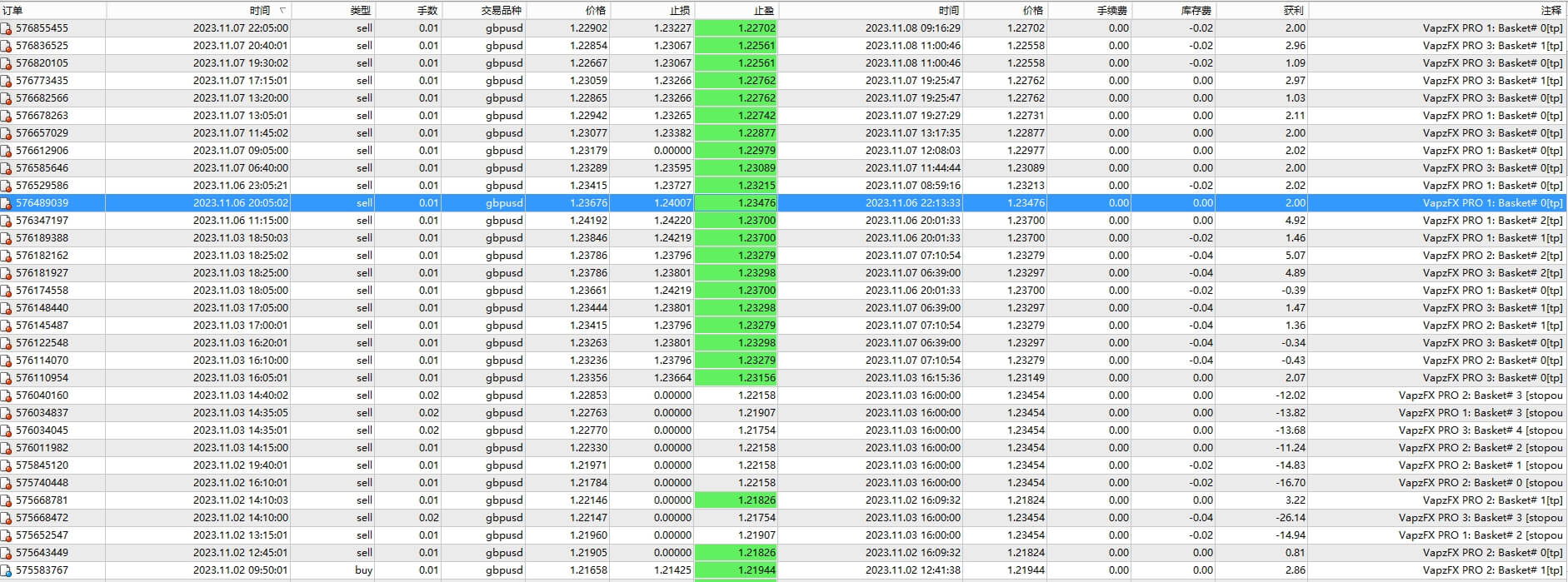Click the order icon beside ticket 576489039
Image resolution: width=1568 pixels, height=582 pixels.
pyautogui.click(x=7, y=203)
